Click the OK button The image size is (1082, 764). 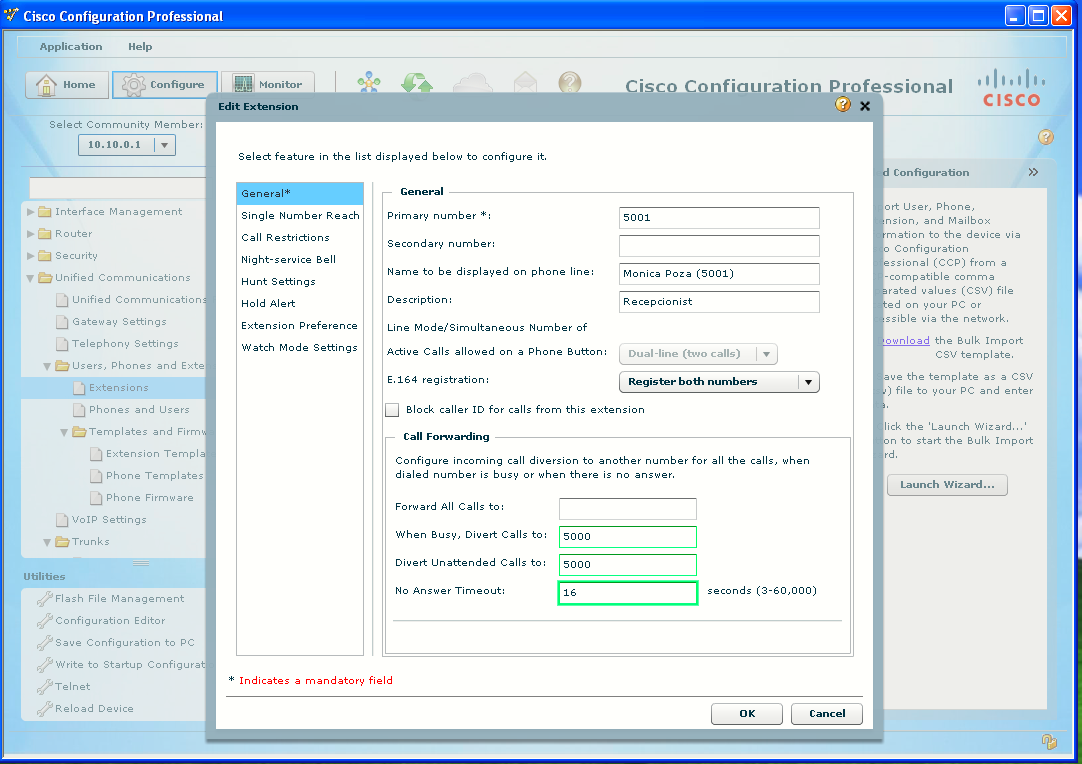tap(747, 714)
